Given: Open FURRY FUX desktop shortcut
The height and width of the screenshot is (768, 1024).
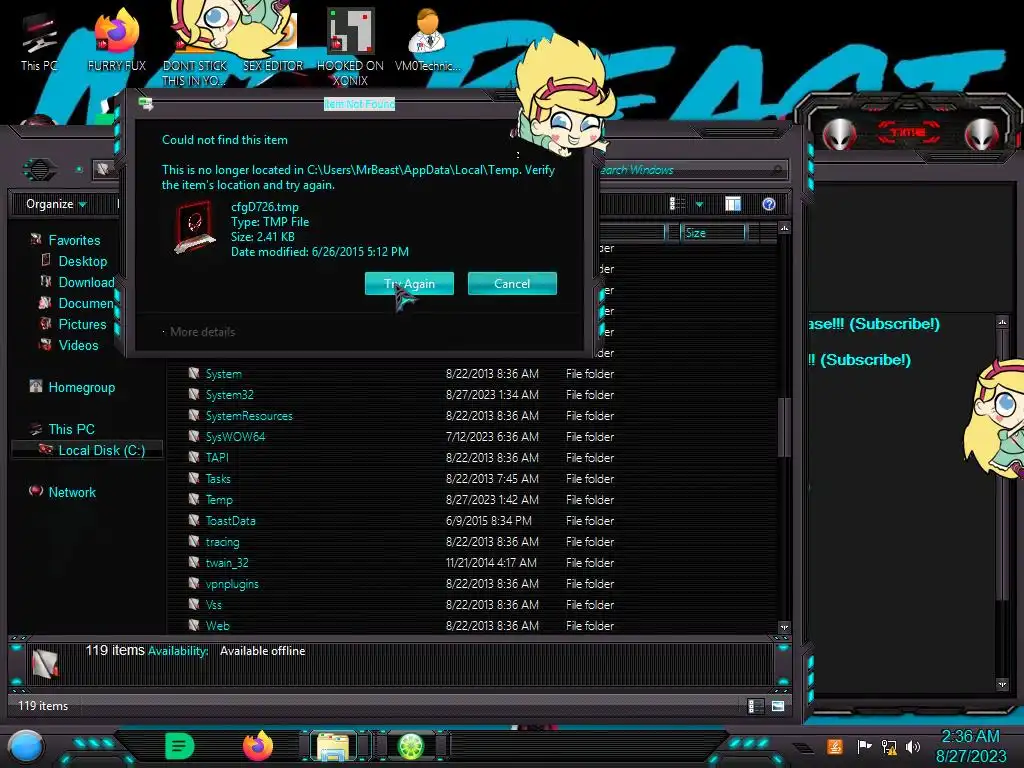Looking at the screenshot, I should click(x=117, y=40).
